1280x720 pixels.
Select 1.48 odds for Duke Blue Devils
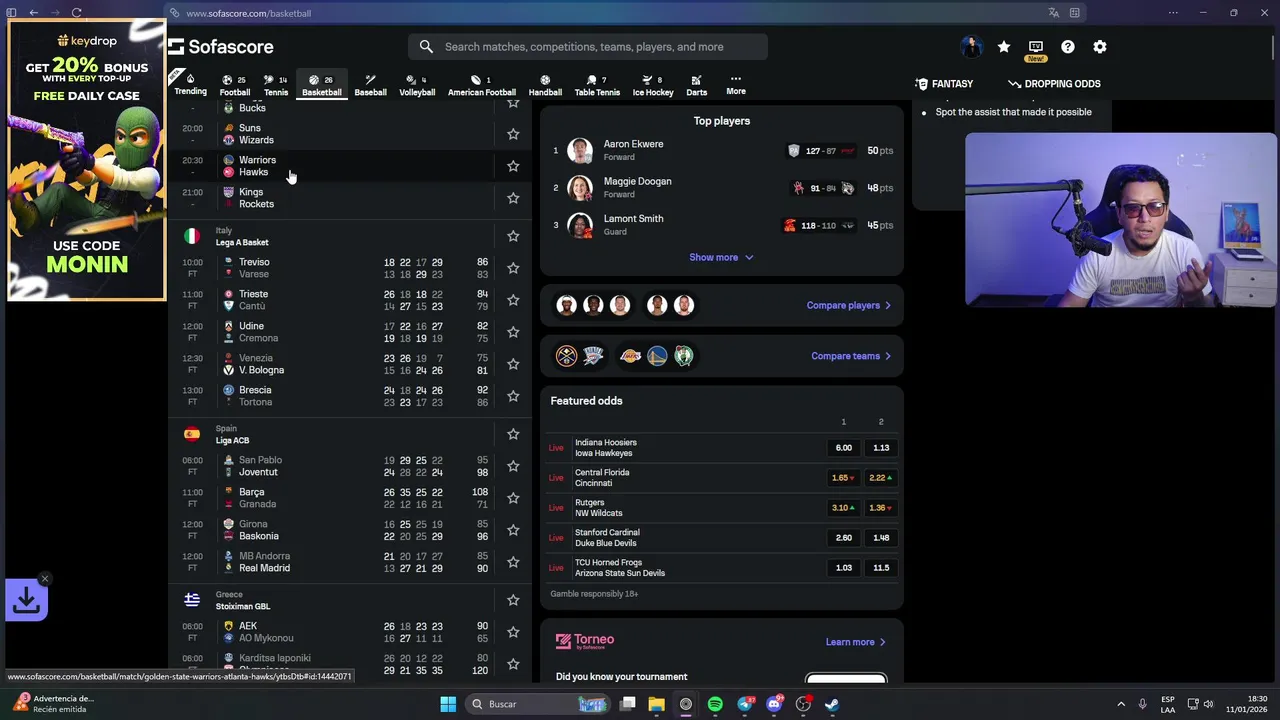point(881,538)
